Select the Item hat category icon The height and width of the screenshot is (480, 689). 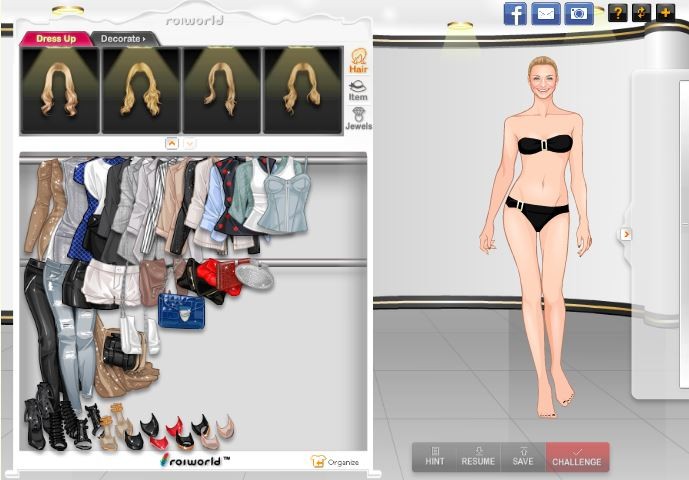[x=358, y=91]
